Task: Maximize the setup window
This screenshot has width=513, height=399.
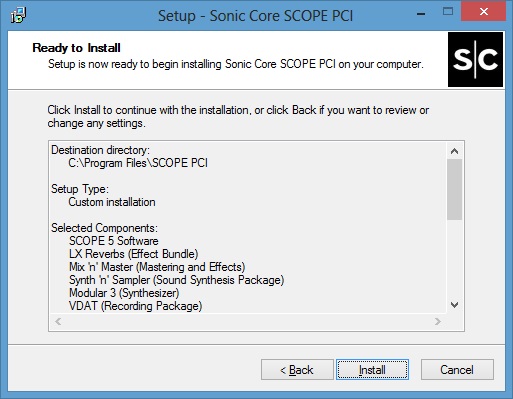Action: [x=448, y=12]
